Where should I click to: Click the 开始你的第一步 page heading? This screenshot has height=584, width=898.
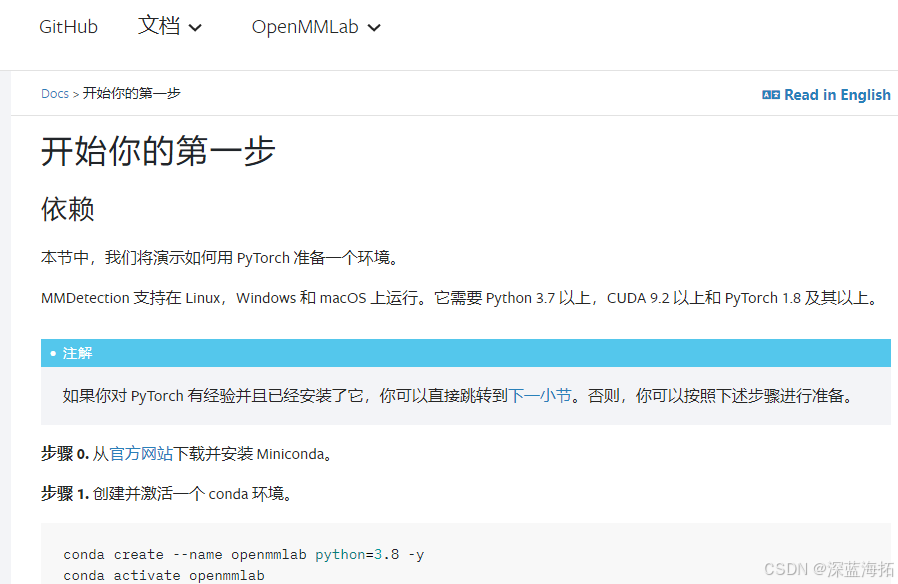click(157, 151)
